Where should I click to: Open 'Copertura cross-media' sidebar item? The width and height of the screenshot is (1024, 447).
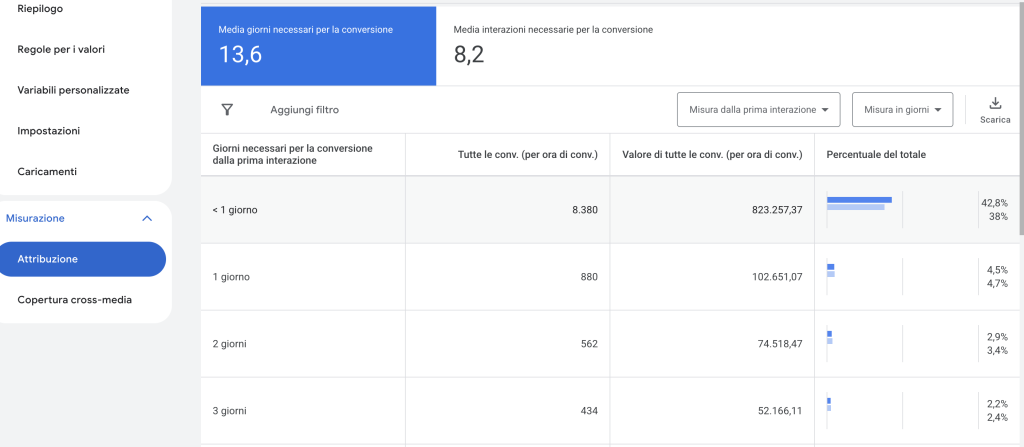click(74, 300)
